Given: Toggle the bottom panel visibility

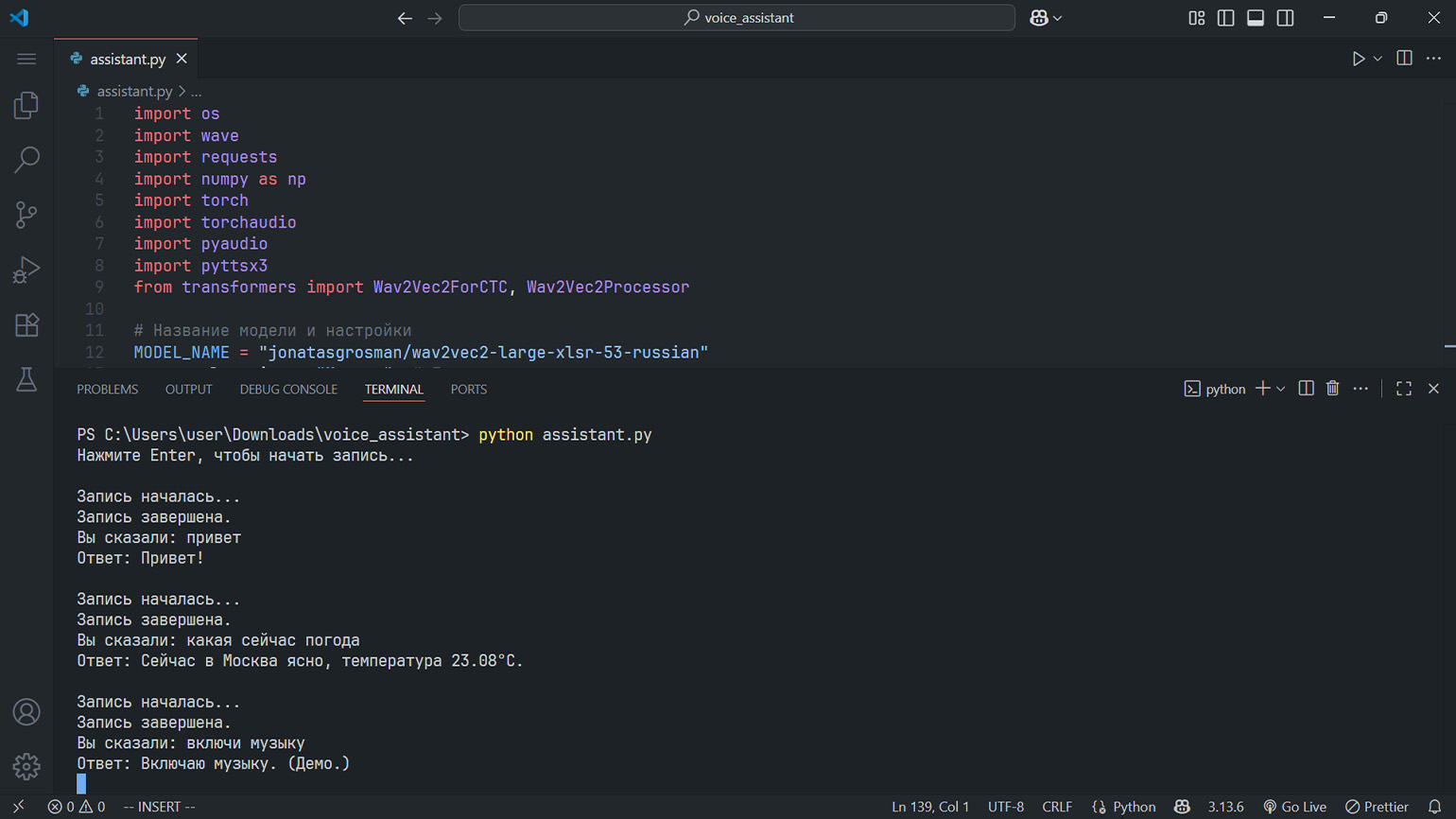Looking at the screenshot, I should tap(1256, 18).
